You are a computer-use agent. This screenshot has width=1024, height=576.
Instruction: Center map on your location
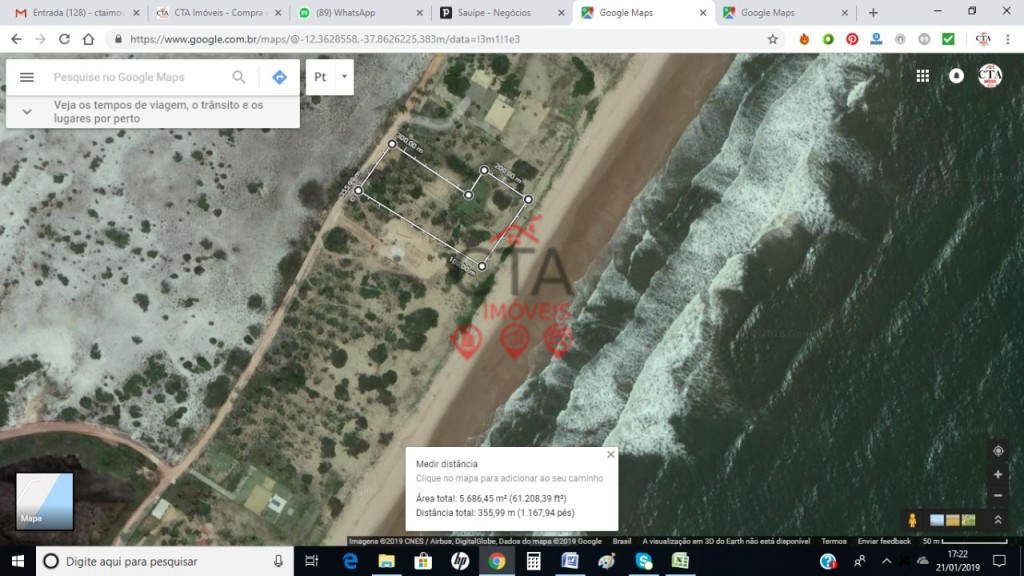tap(997, 451)
